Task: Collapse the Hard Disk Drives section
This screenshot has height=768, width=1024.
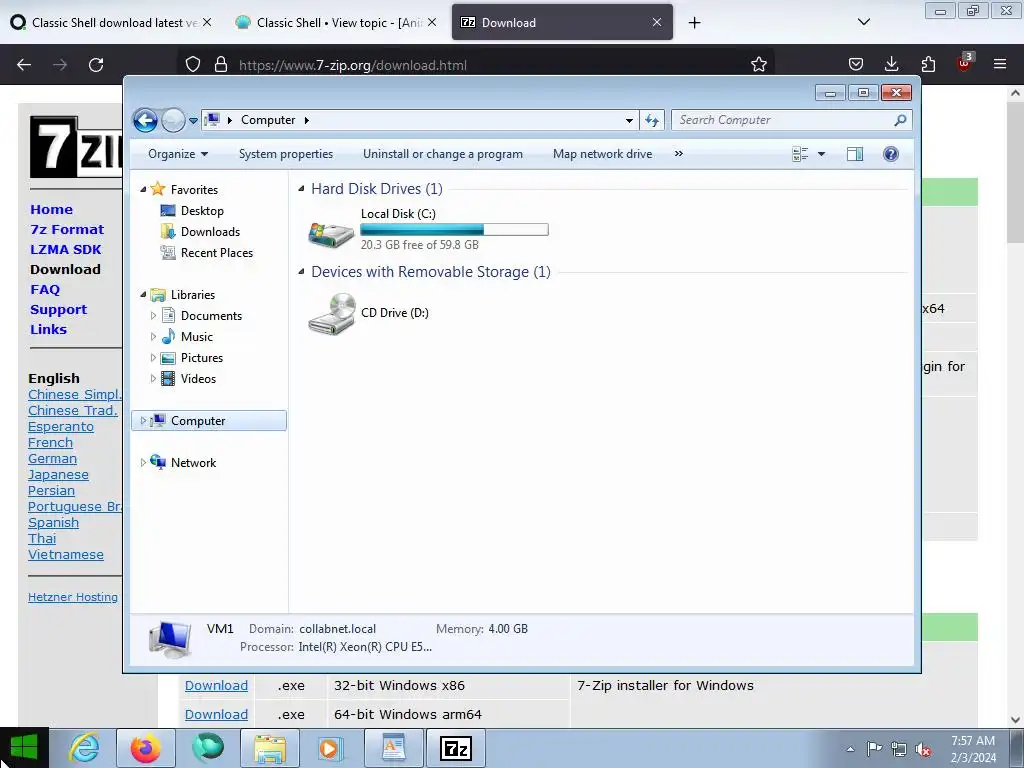Action: [301, 189]
